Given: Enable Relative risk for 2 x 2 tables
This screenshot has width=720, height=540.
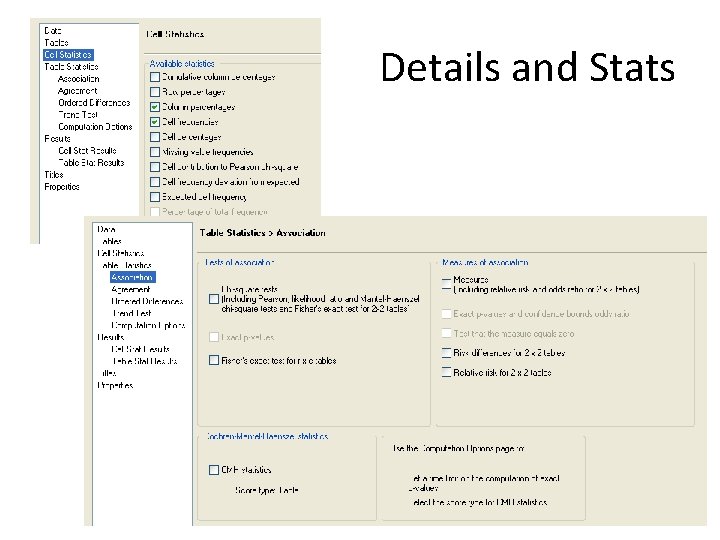Looking at the screenshot, I should pos(446,372).
